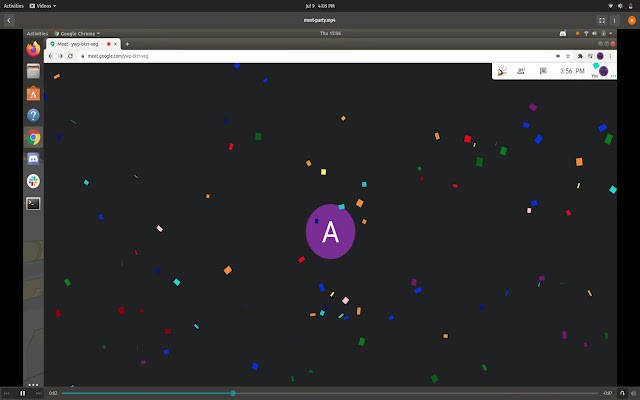640x400 pixels.
Task: Open the clock and calendar panel
Action: (320, 5)
